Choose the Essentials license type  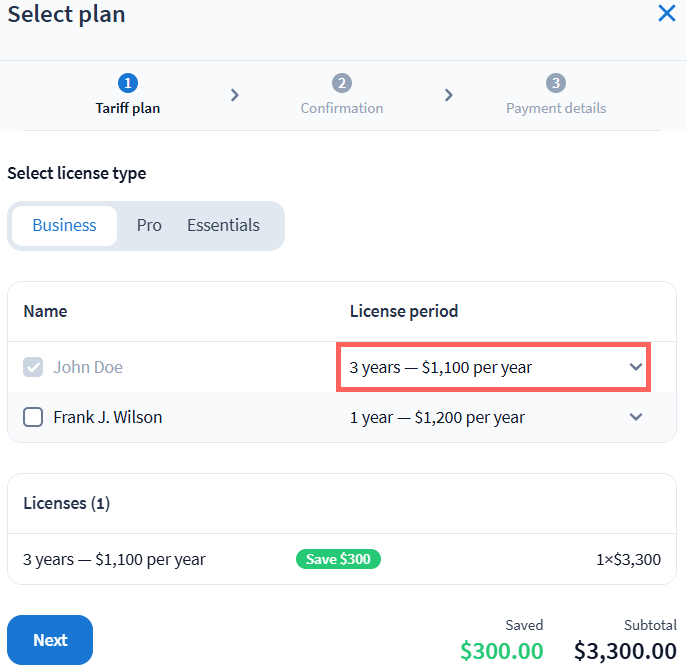[x=223, y=225]
